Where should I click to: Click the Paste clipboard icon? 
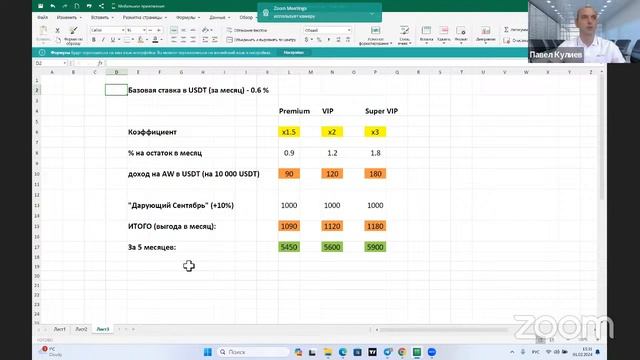43,31
